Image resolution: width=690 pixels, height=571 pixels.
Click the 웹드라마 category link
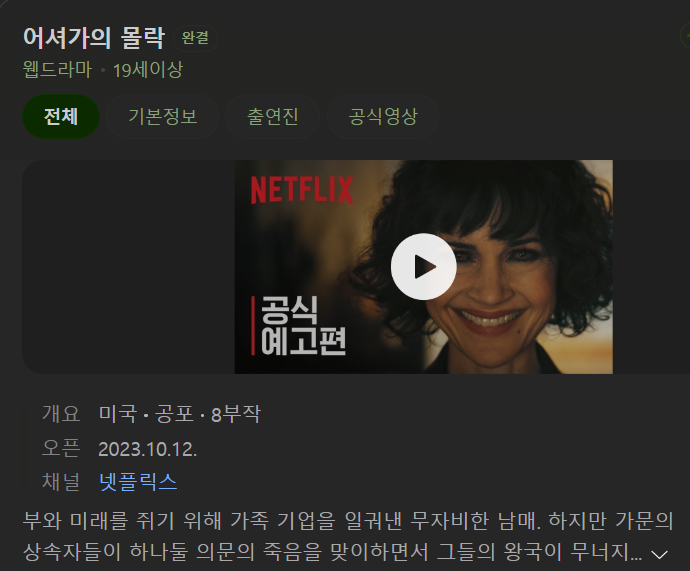57,70
